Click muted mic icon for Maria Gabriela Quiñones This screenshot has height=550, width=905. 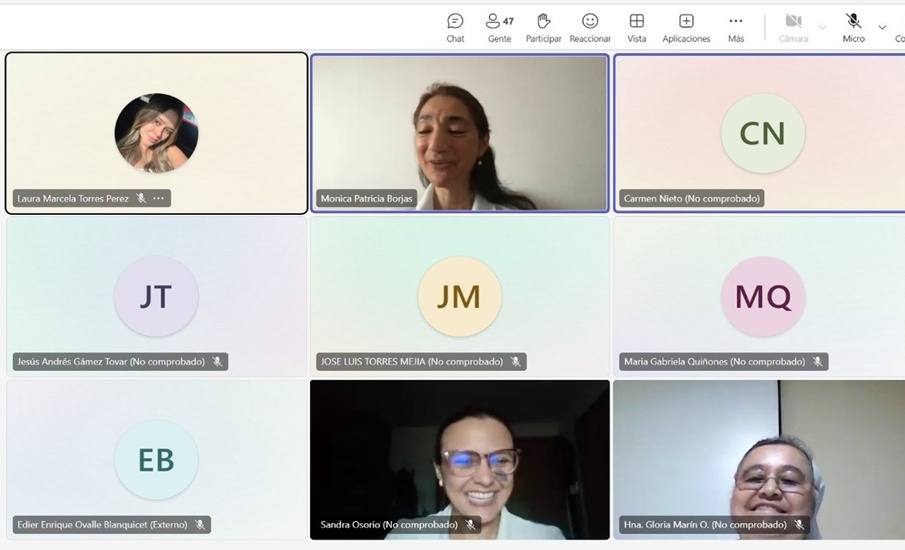point(817,362)
